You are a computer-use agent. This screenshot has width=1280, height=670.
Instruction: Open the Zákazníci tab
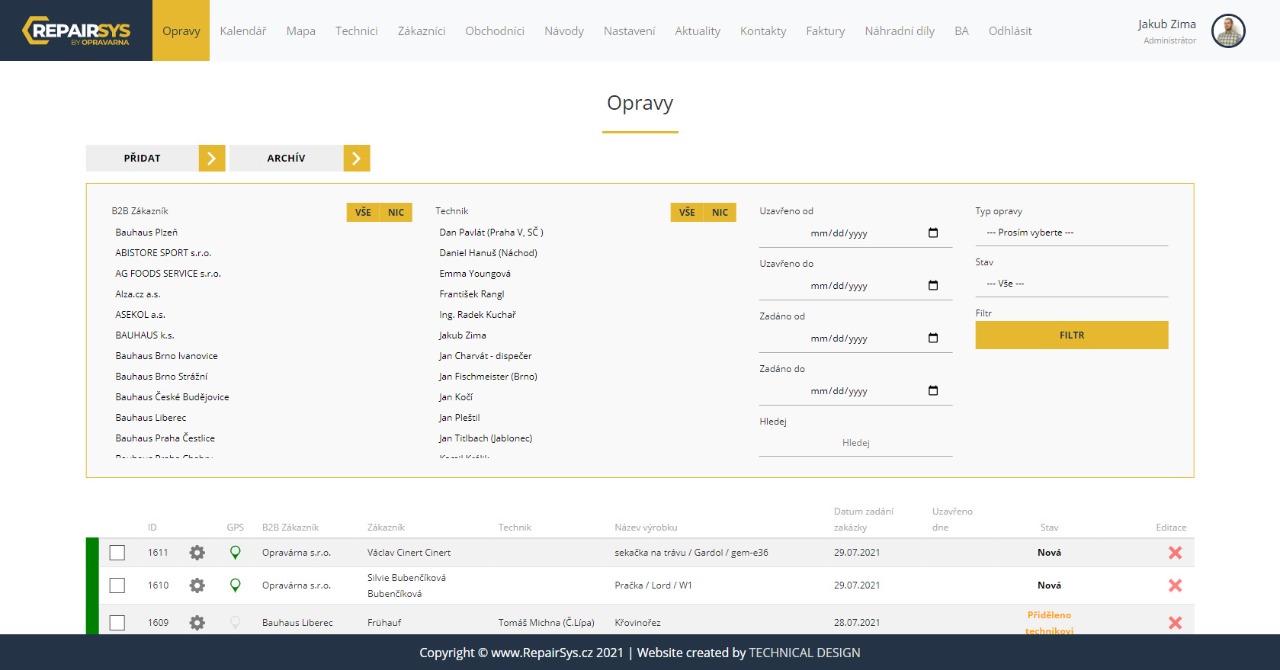(x=421, y=31)
